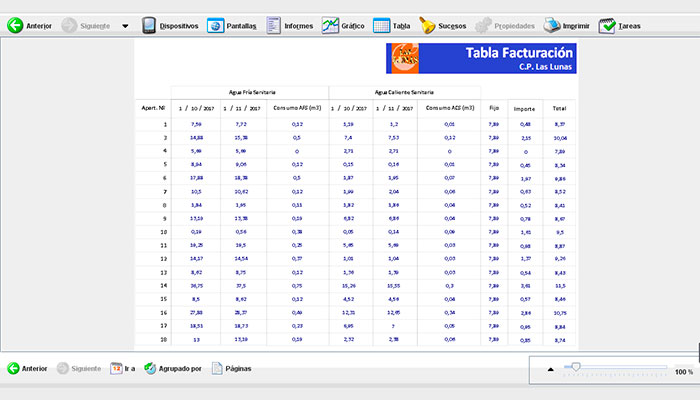
Task: Click the 'Total' column header
Action: (x=559, y=108)
